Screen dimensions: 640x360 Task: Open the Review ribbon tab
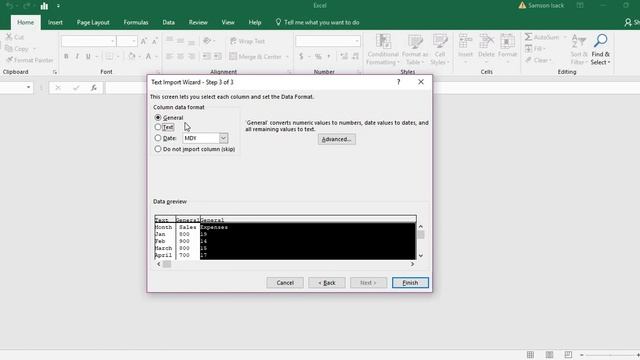[198, 22]
